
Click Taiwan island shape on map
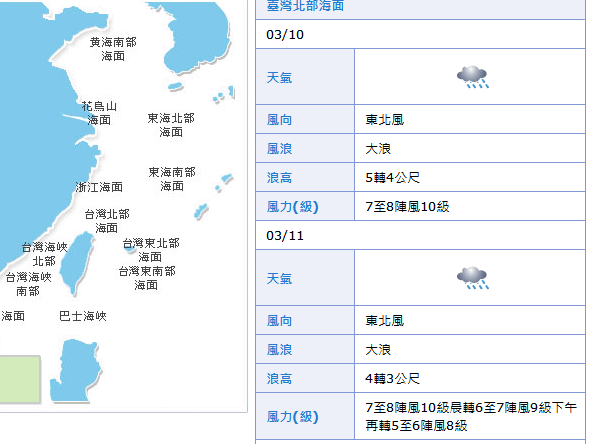click(77, 262)
